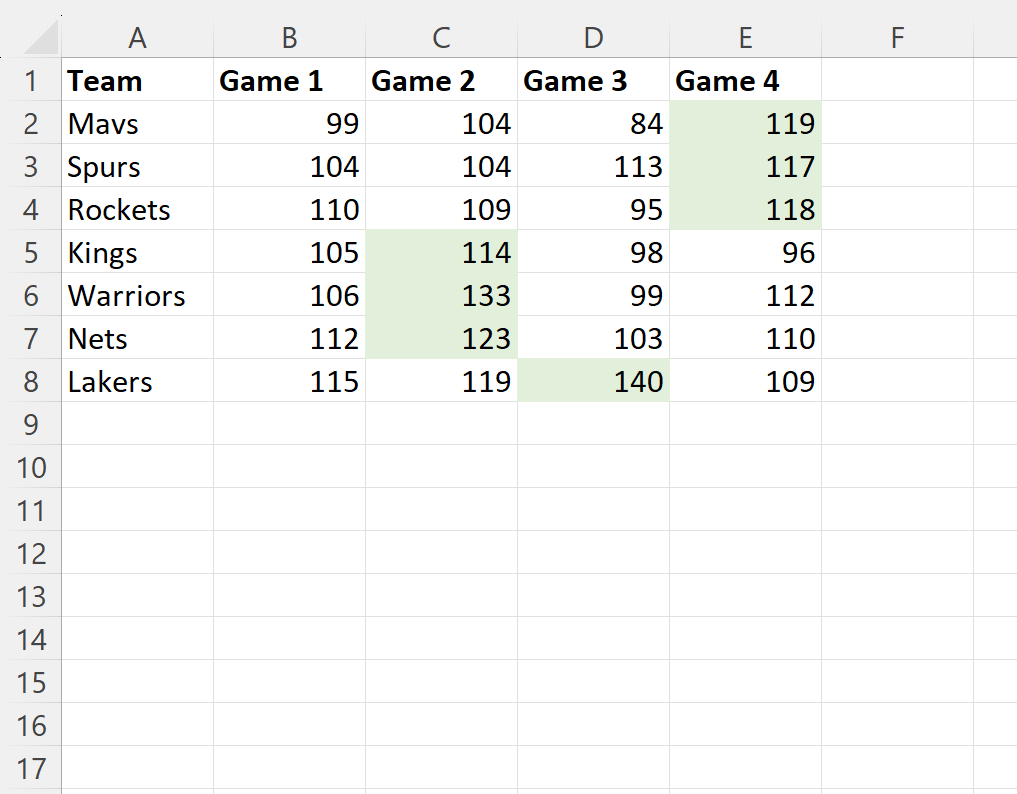1017x794 pixels.
Task: Select the Game 1 header cell
Action: click(289, 81)
